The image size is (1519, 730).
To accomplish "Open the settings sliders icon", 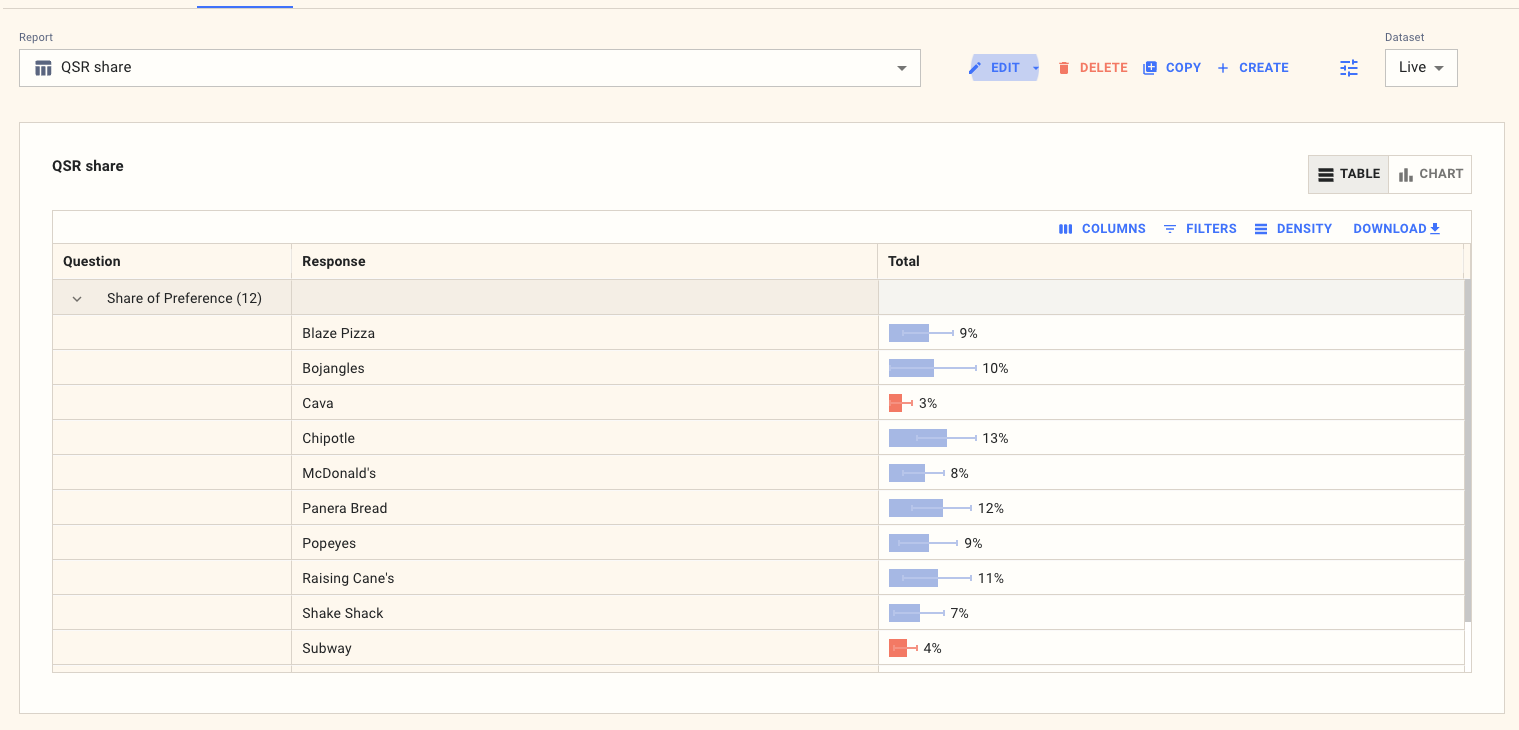I will tap(1349, 68).
